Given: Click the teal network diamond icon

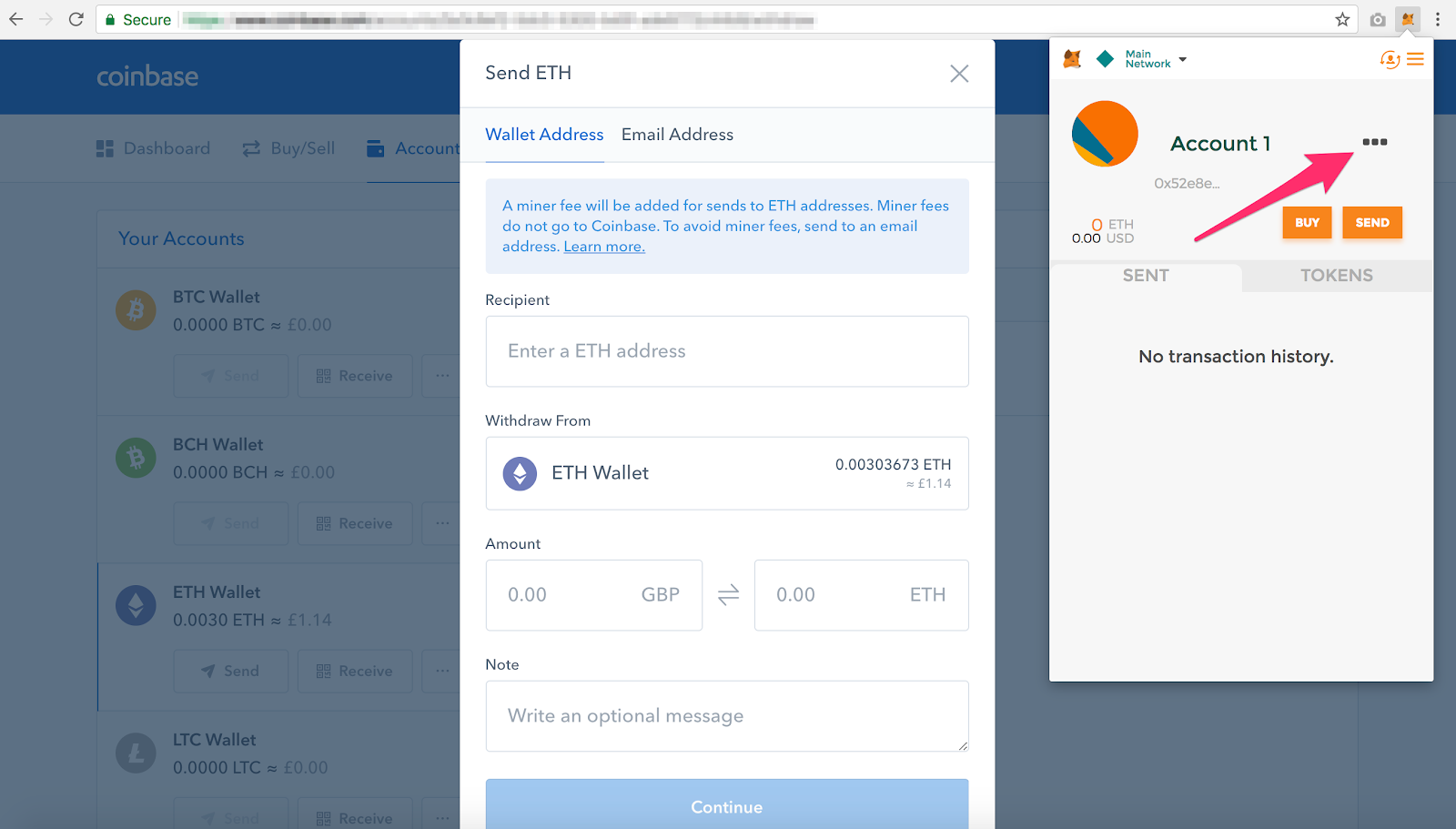Looking at the screenshot, I should tap(1105, 59).
